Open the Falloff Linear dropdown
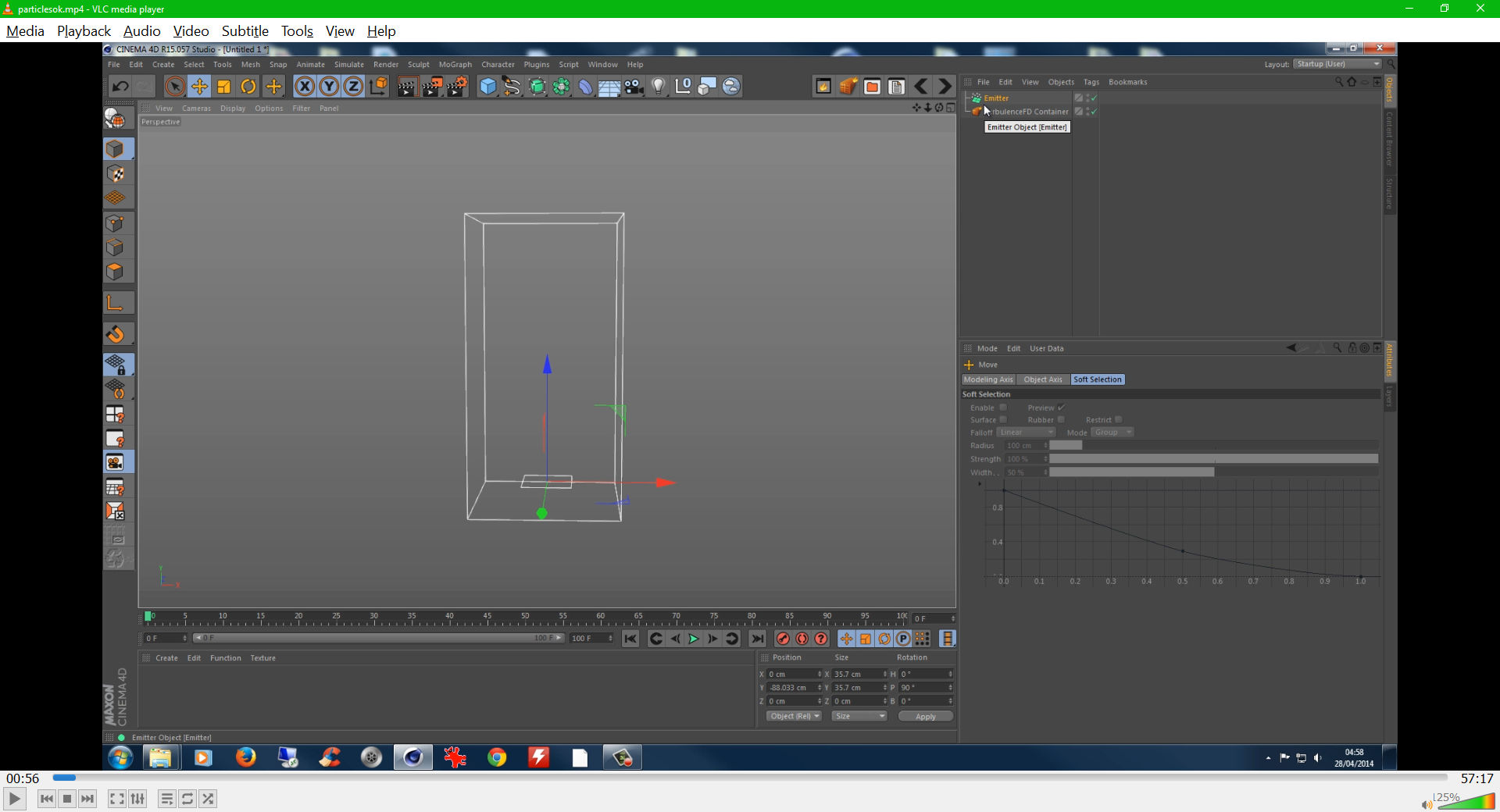The image size is (1500, 812). 1027,433
